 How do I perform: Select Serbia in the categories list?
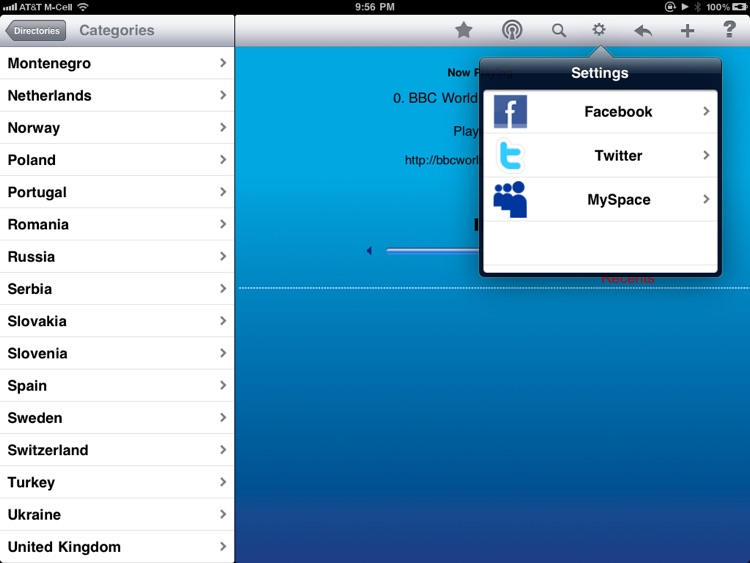[117, 289]
